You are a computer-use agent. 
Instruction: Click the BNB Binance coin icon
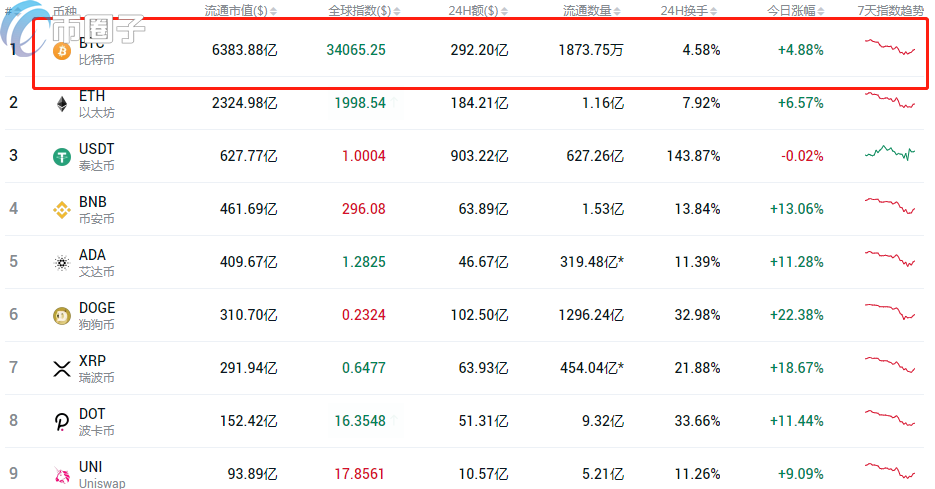(61, 210)
